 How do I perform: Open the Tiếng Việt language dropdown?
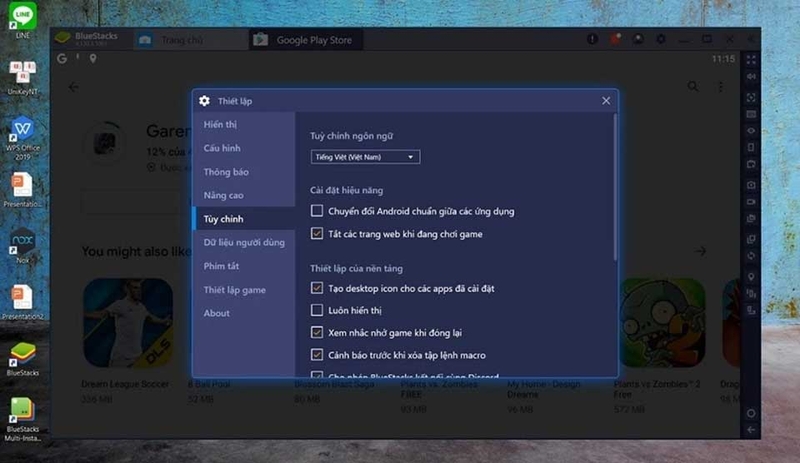tap(365, 157)
